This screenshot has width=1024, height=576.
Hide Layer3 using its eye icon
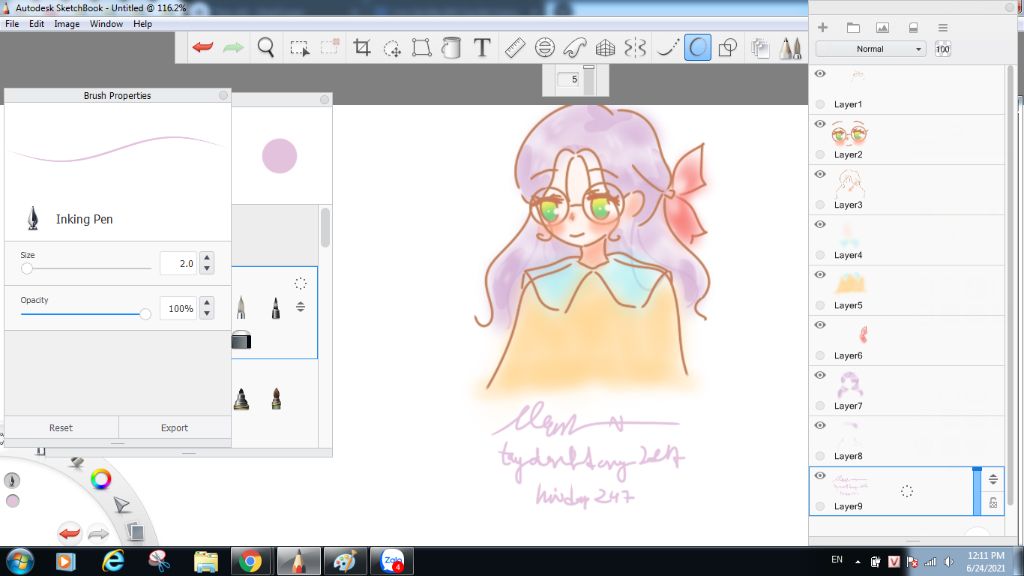pos(820,174)
